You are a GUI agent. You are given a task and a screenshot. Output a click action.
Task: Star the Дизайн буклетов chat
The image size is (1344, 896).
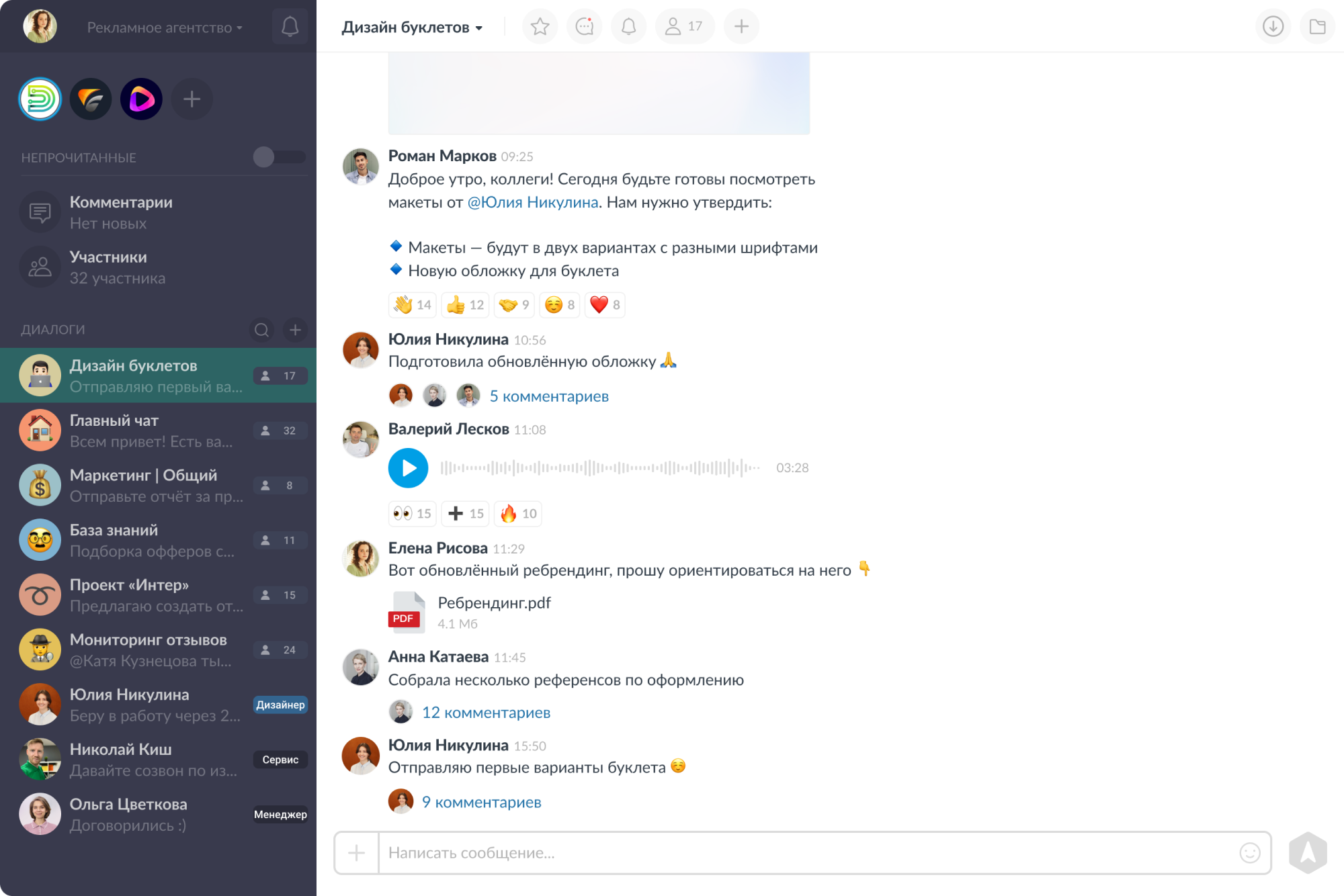click(x=540, y=27)
